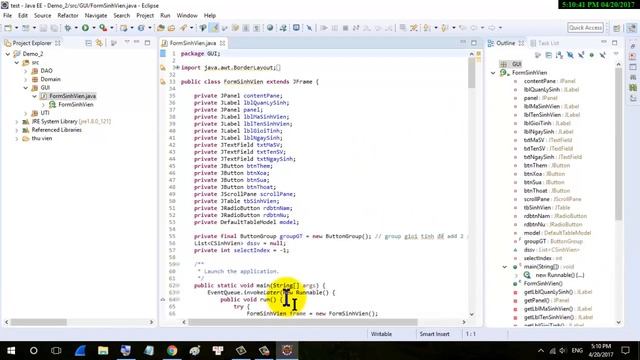Image resolution: width=640 pixels, height=360 pixels.
Task: Toggle Hide Static Members in Outline
Action: 581,55
